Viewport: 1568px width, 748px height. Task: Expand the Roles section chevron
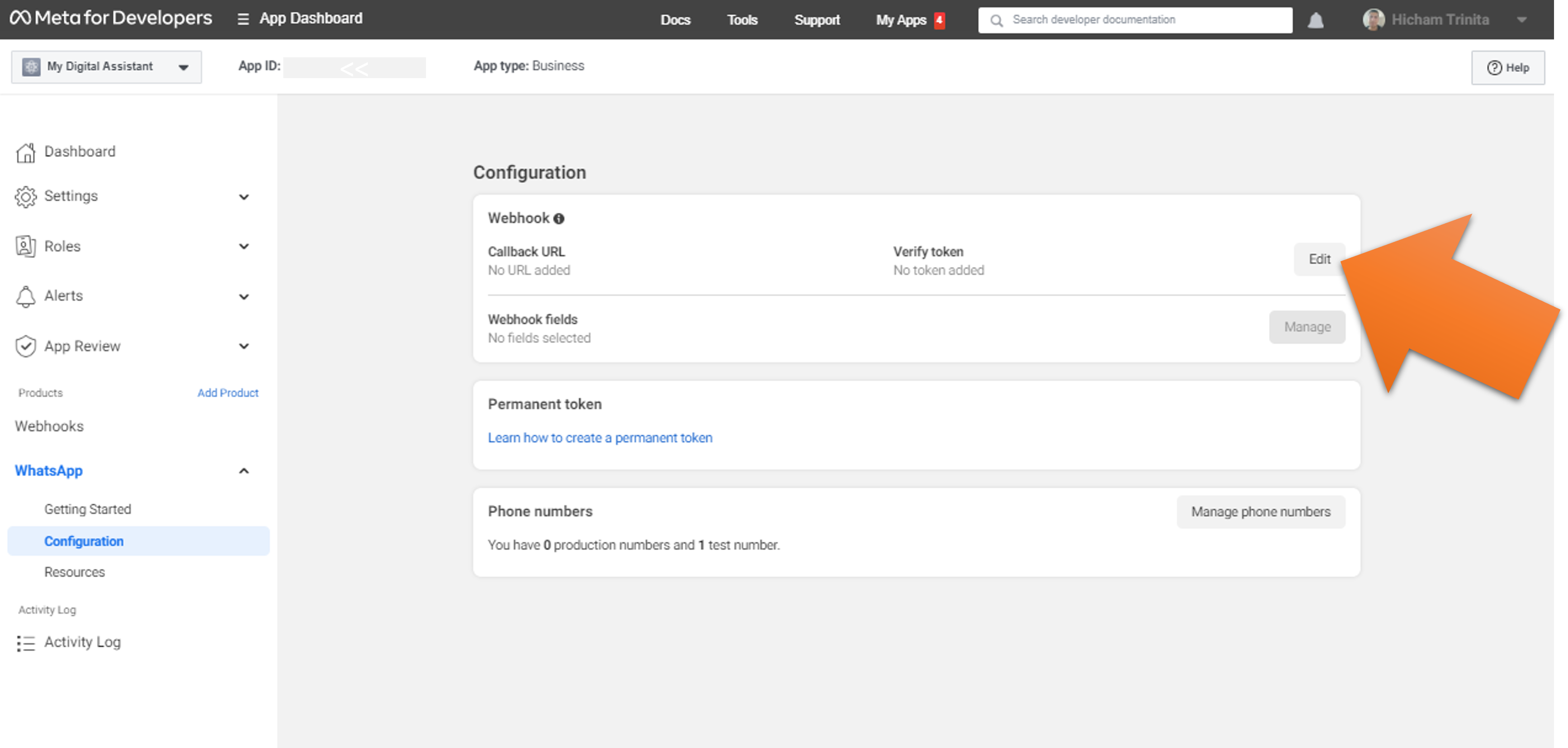coord(244,247)
